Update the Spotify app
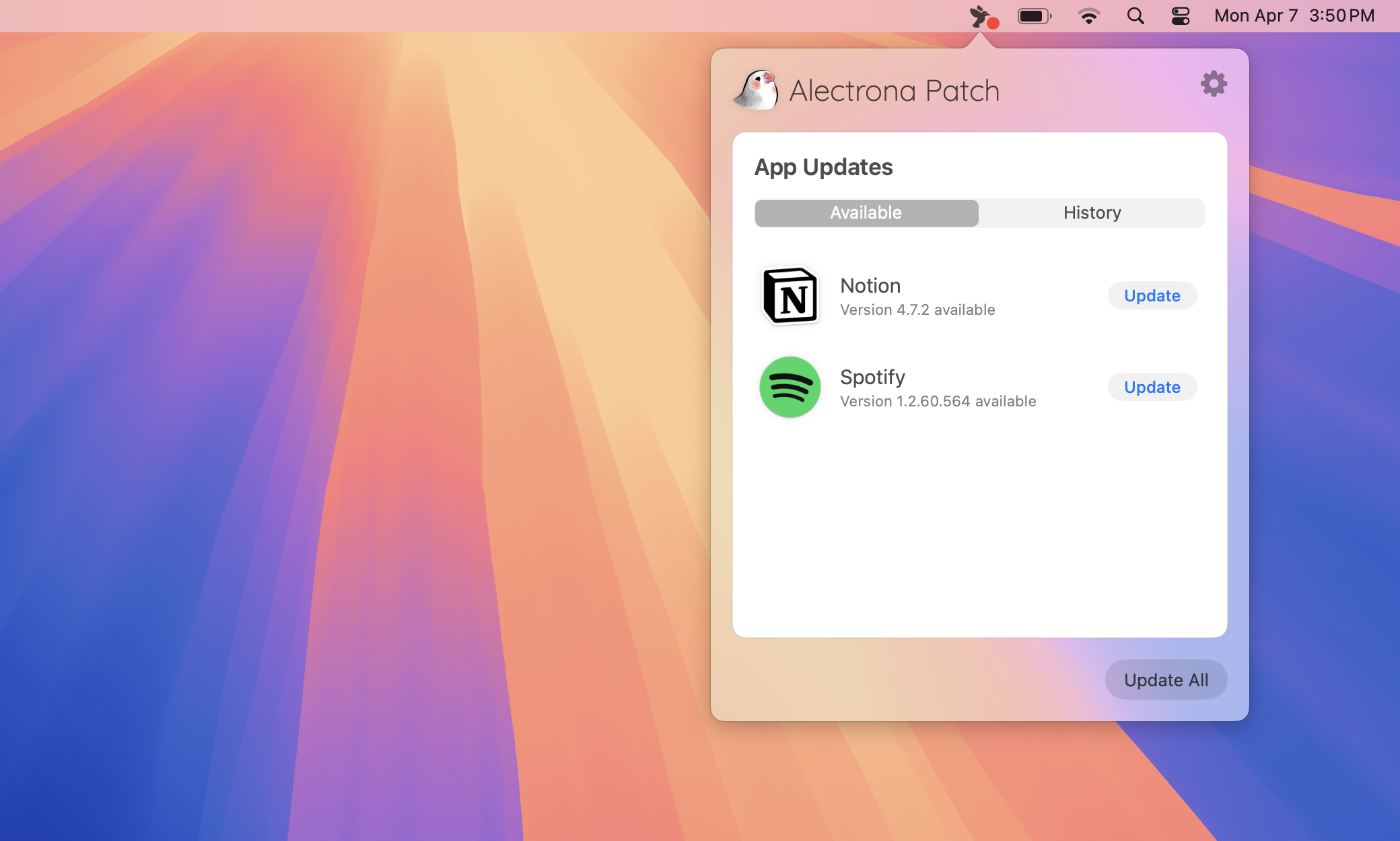 click(x=1152, y=387)
